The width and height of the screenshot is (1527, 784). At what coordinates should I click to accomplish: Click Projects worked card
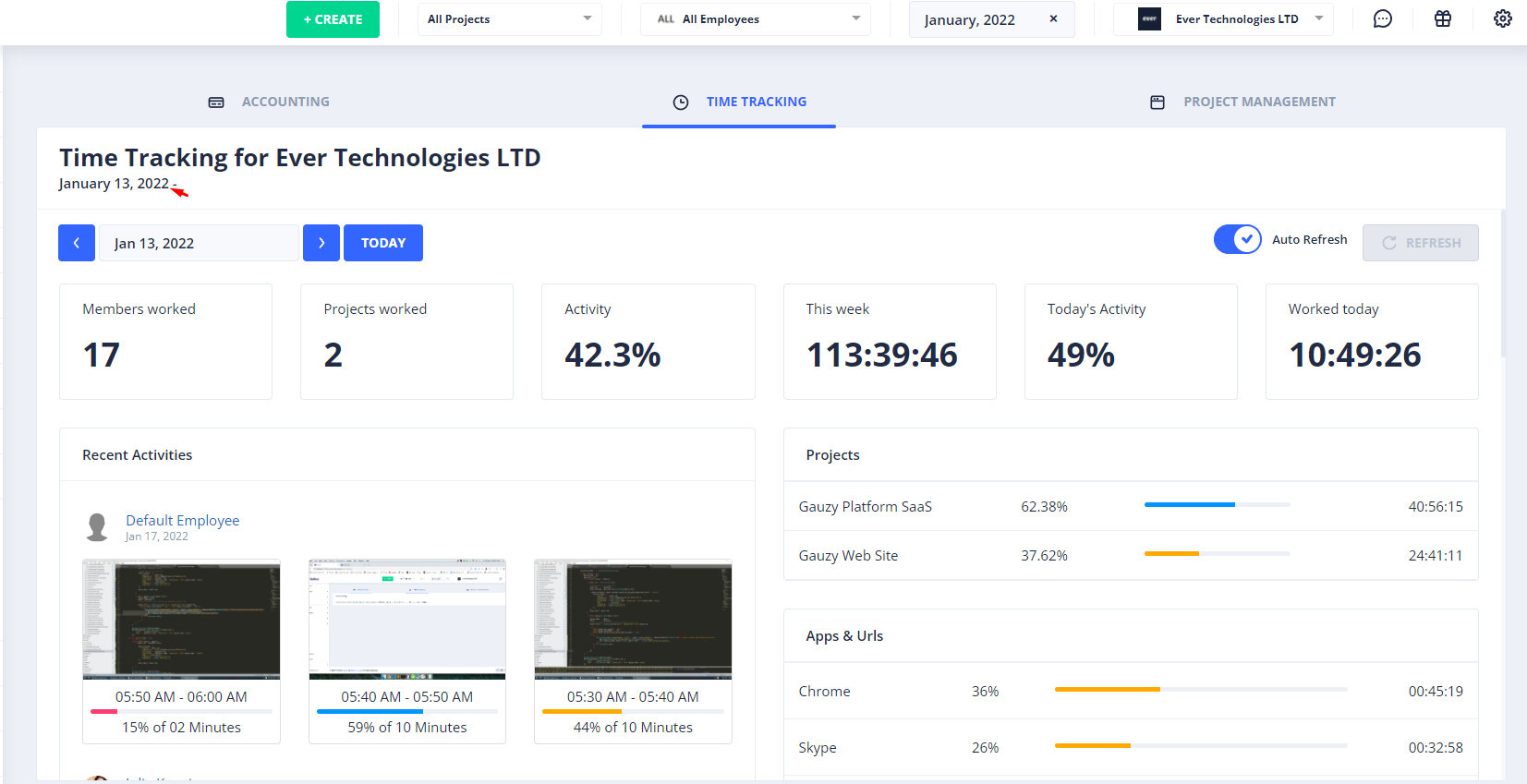click(x=406, y=342)
